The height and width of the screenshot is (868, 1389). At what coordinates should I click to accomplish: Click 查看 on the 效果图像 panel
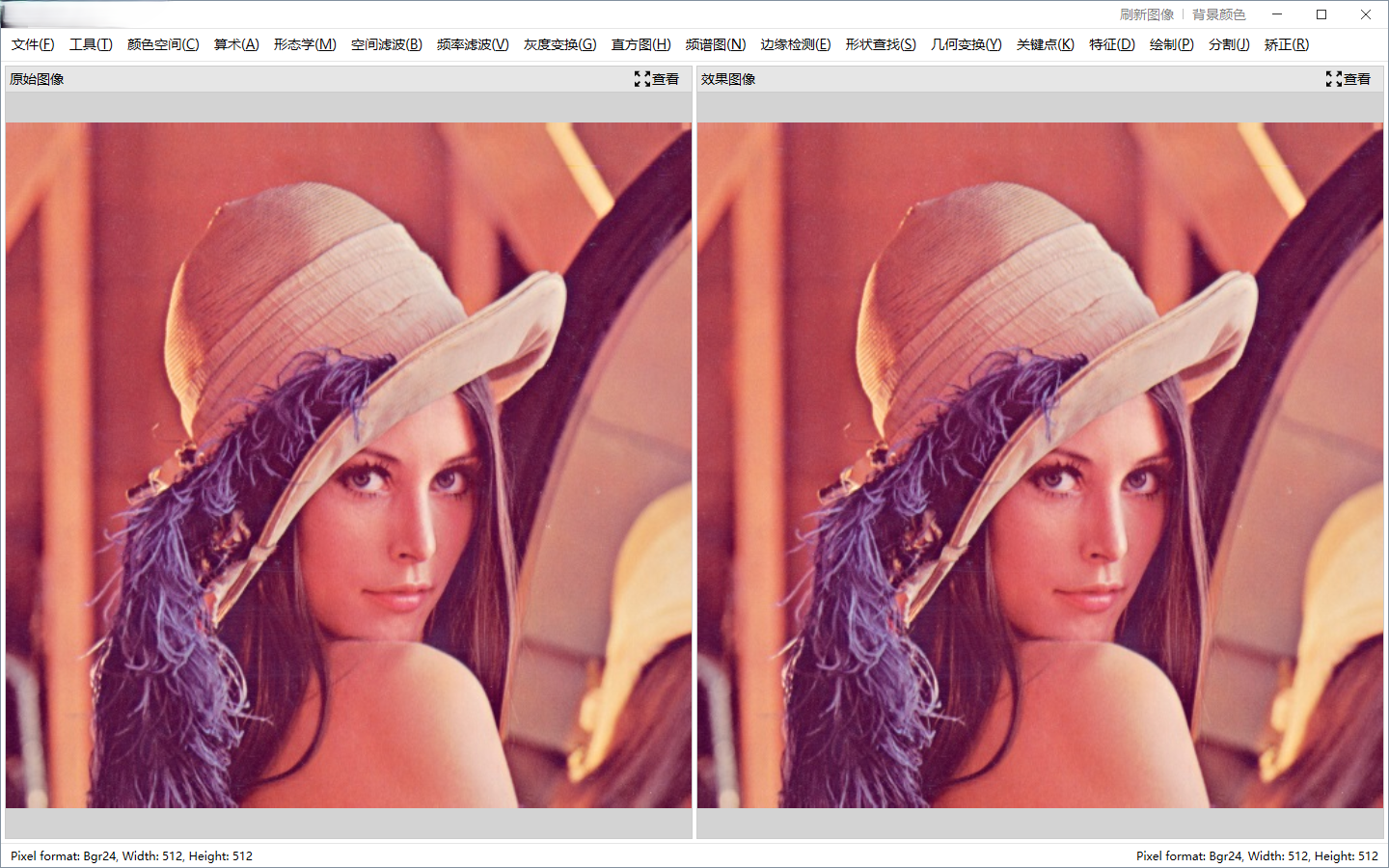coord(1357,79)
